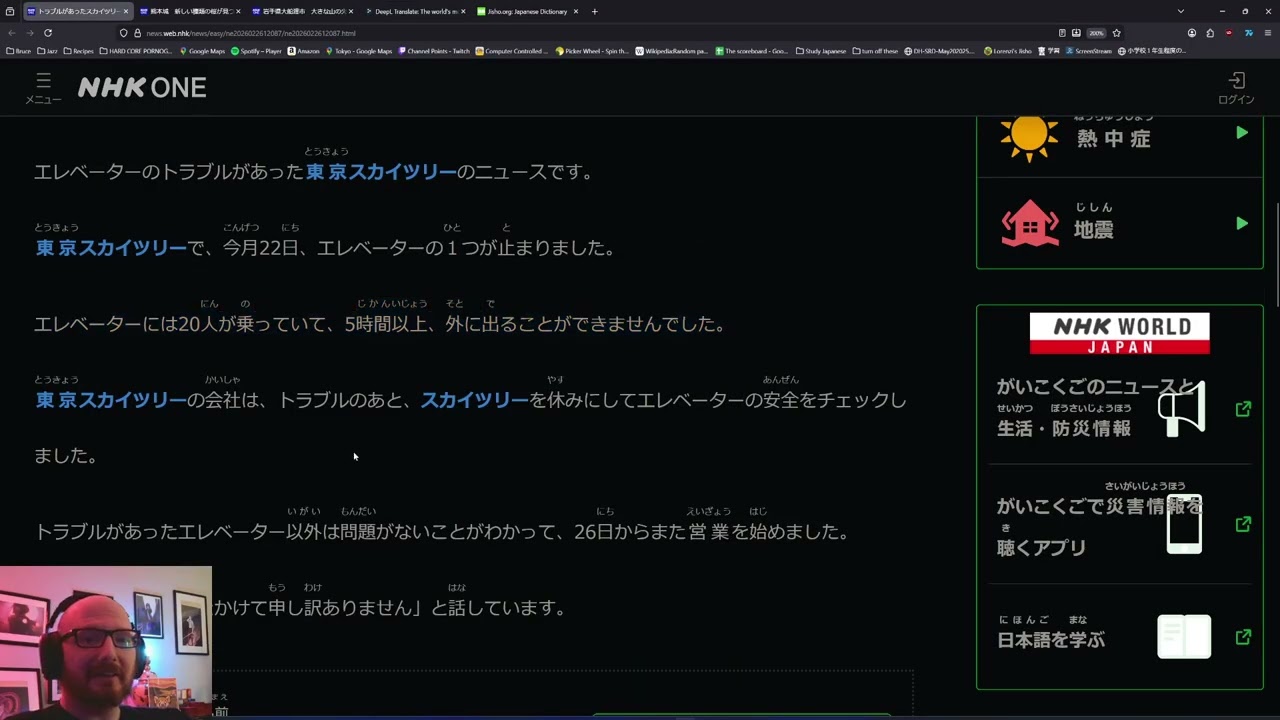Open the Amazon bookmark
1280x720 pixels.
coord(304,51)
